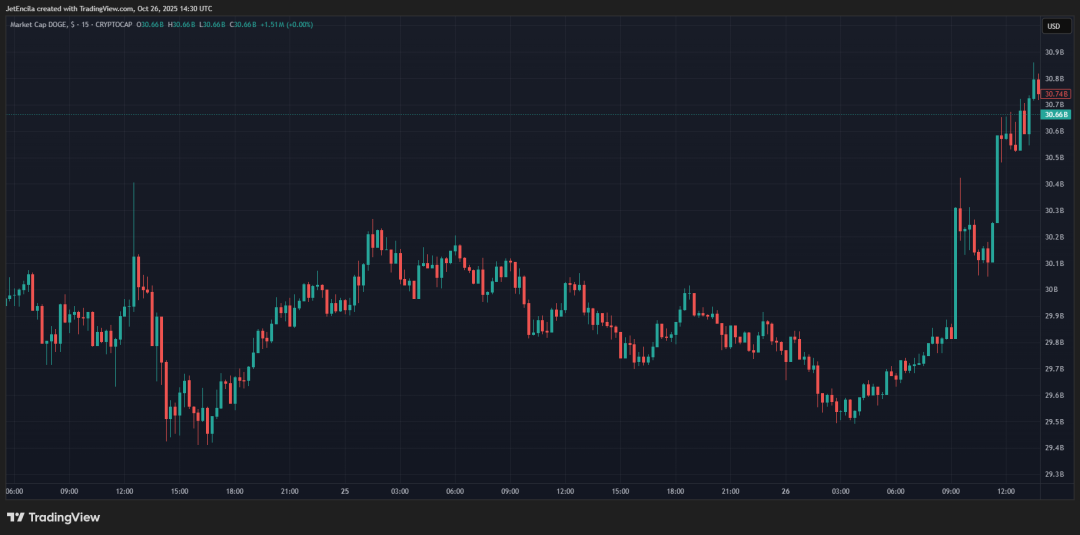Click the high value H30.66 B in legend

click(181, 24)
